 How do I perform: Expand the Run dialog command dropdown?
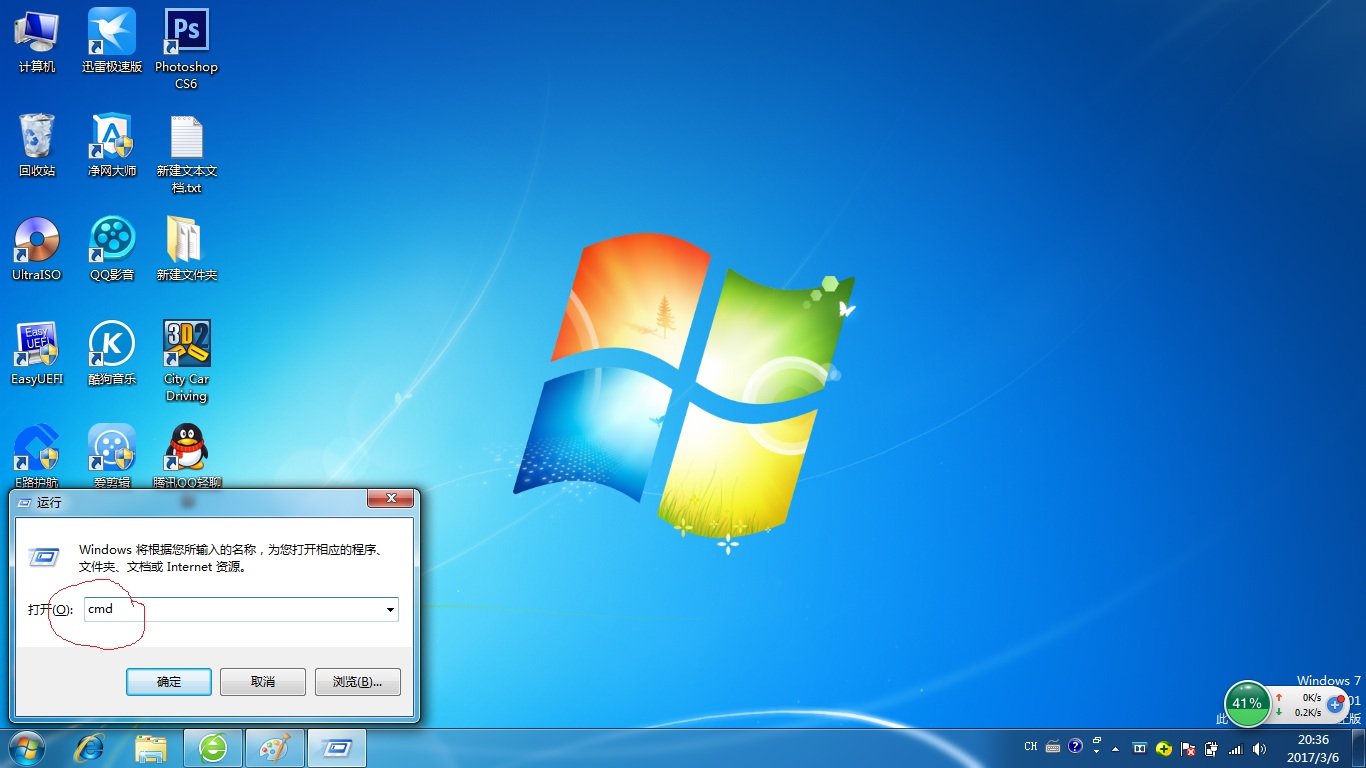pos(390,610)
